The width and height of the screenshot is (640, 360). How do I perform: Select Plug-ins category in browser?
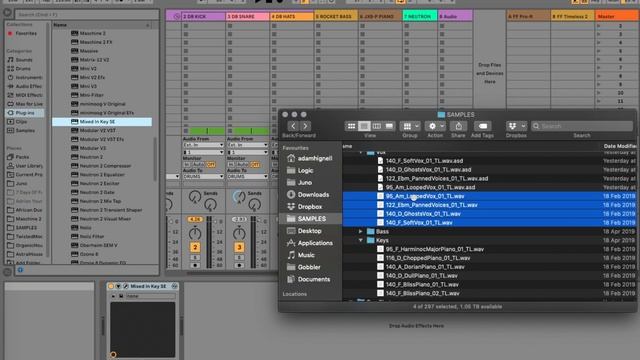point(25,113)
